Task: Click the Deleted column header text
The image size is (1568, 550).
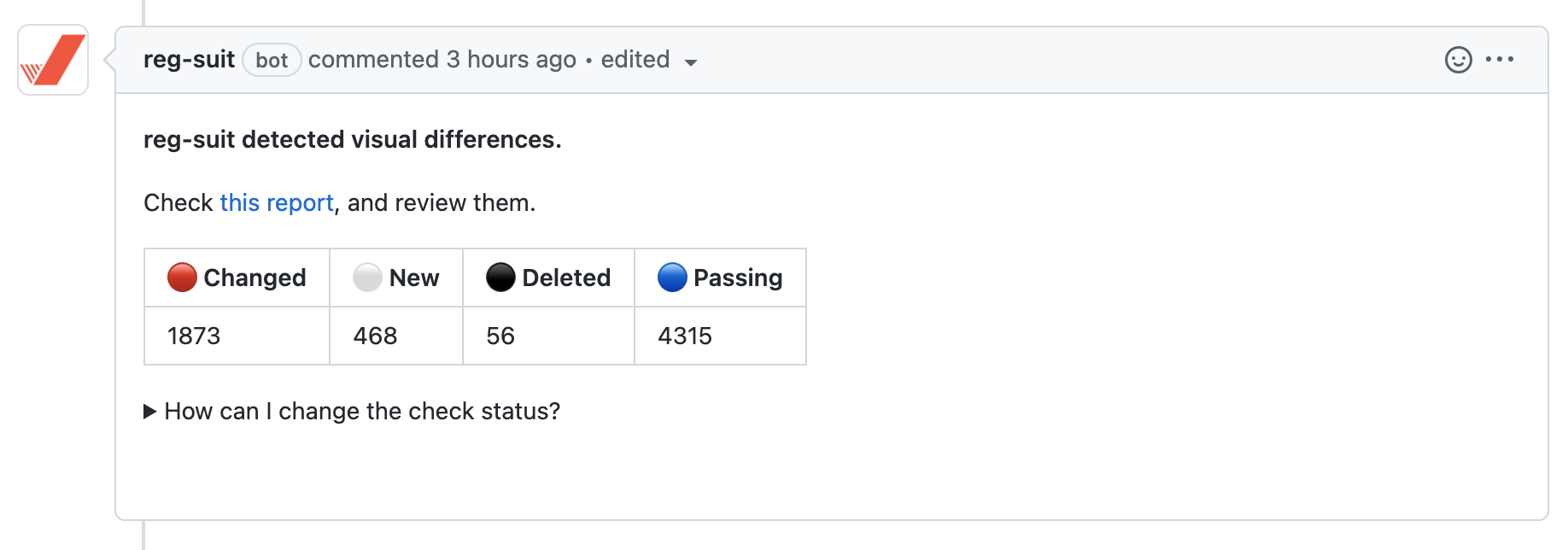Action: click(x=566, y=278)
